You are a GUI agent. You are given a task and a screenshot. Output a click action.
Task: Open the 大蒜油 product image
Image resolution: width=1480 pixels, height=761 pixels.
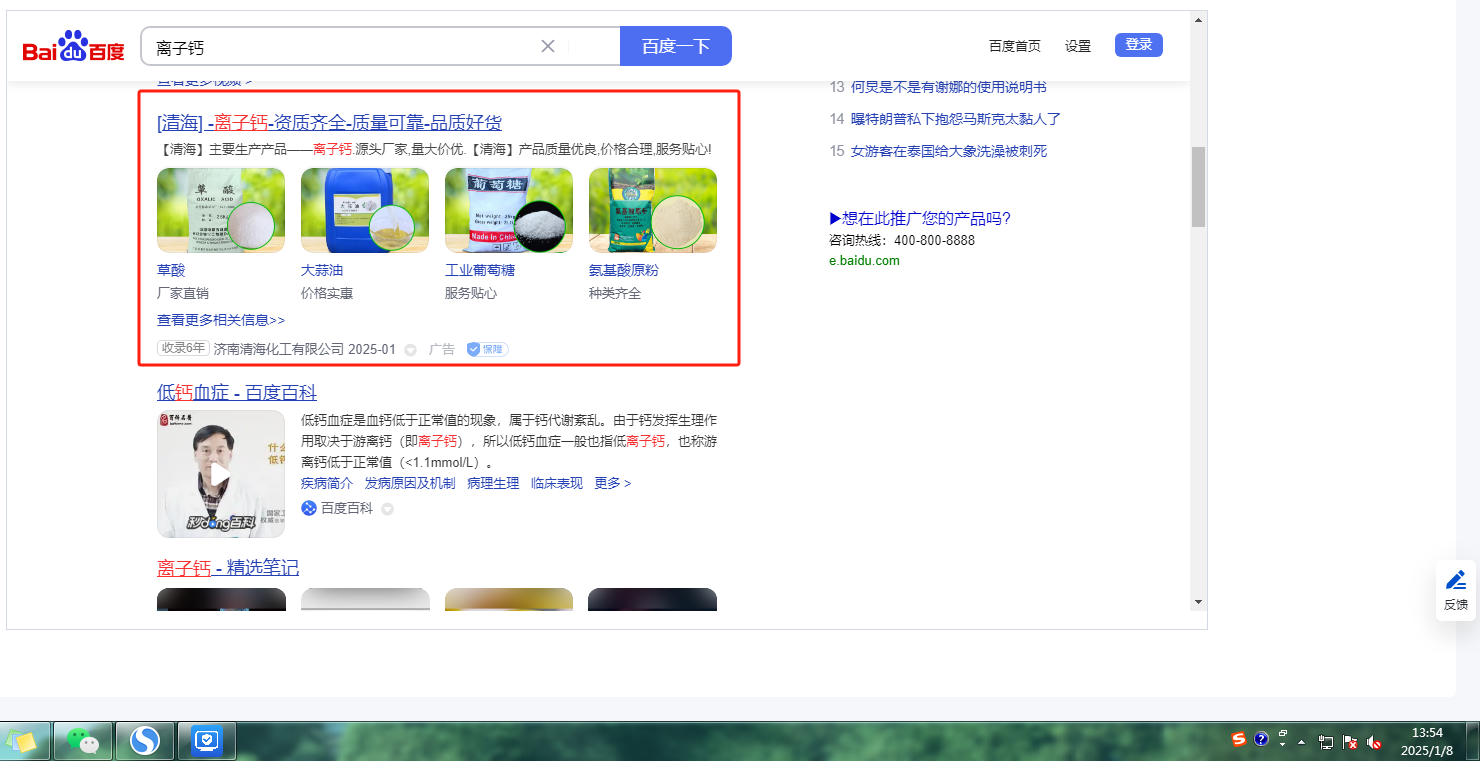coord(365,210)
